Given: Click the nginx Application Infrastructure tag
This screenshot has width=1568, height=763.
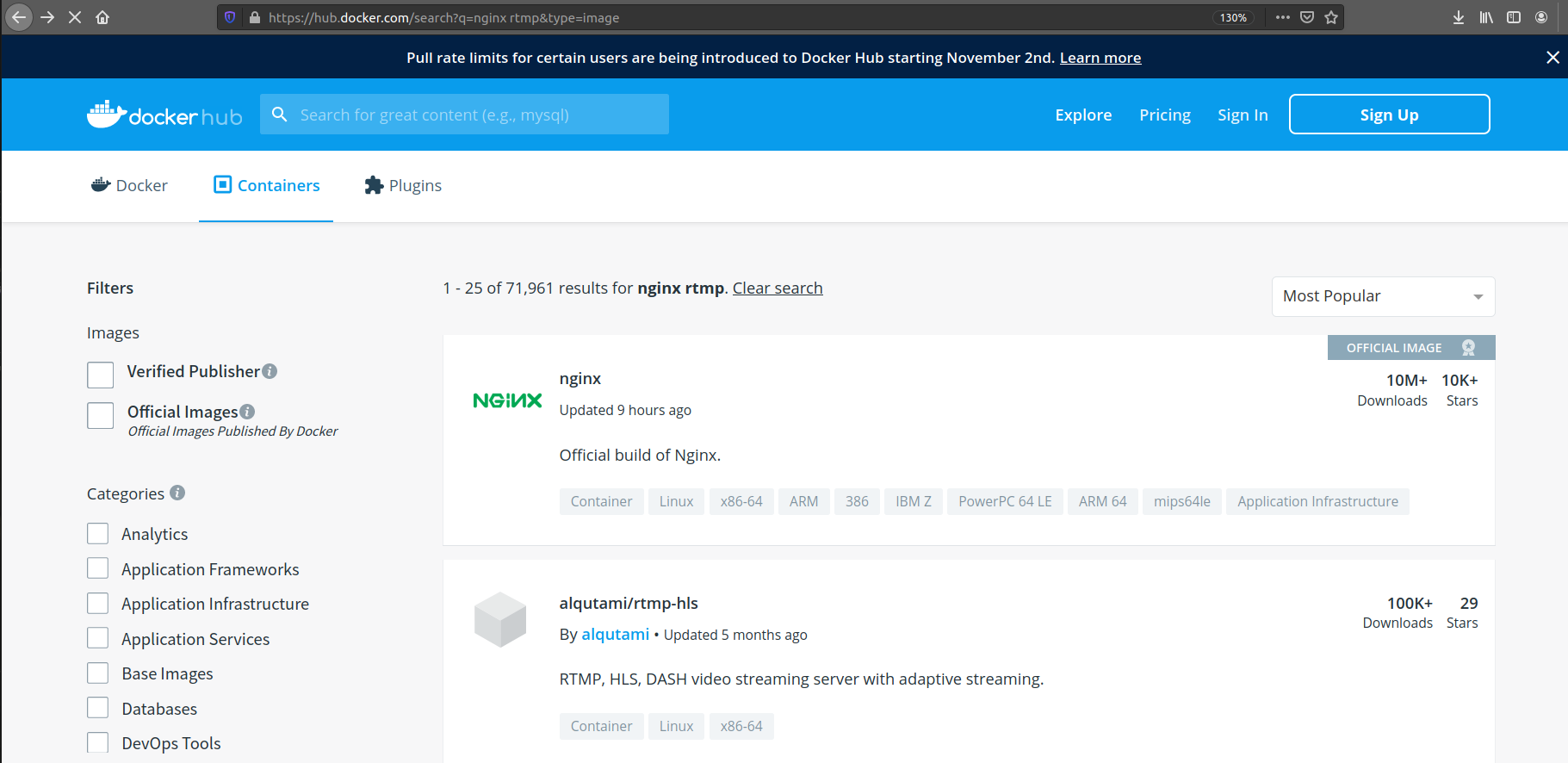Looking at the screenshot, I should 1317,501.
